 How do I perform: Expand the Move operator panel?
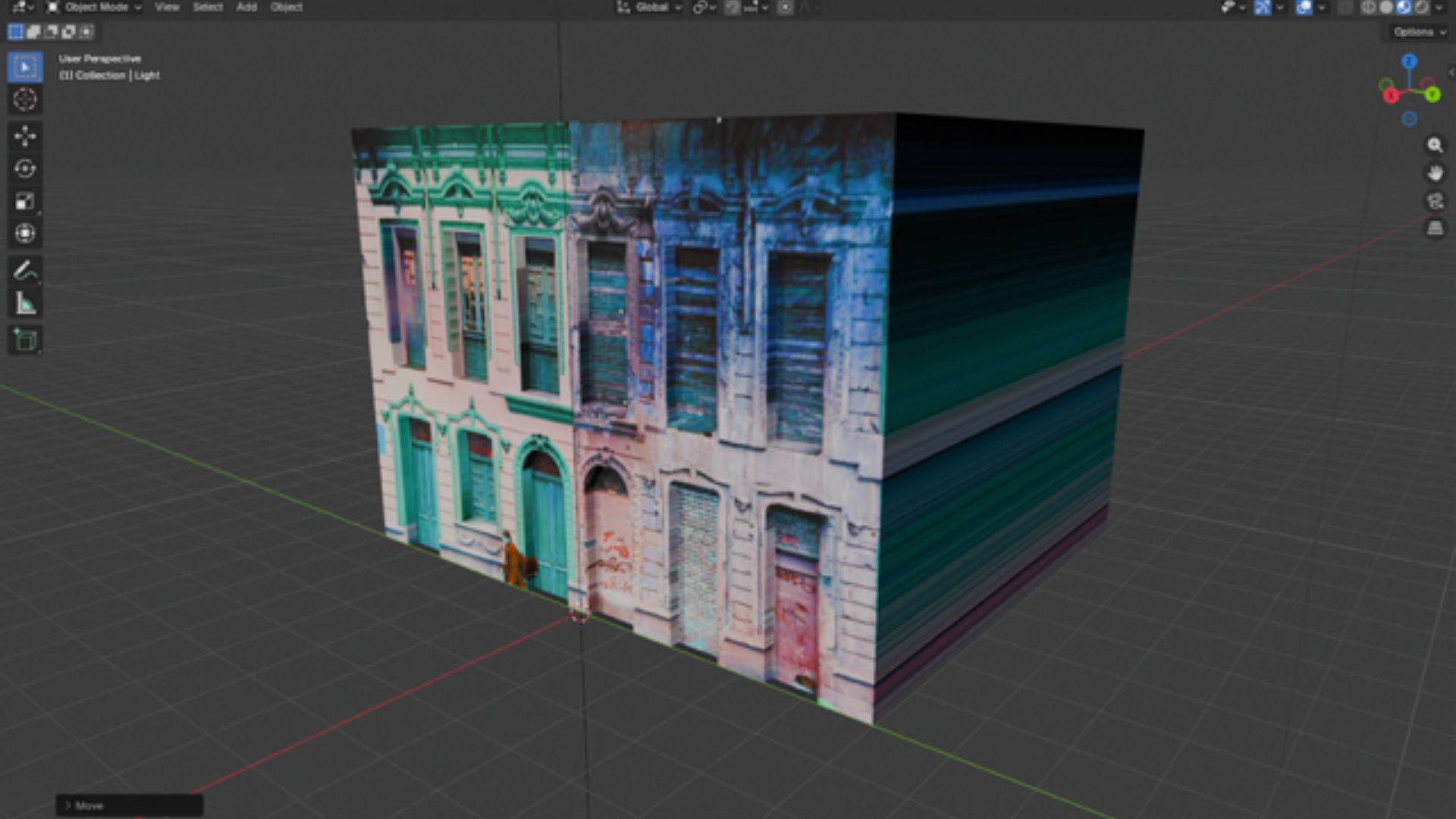point(130,805)
